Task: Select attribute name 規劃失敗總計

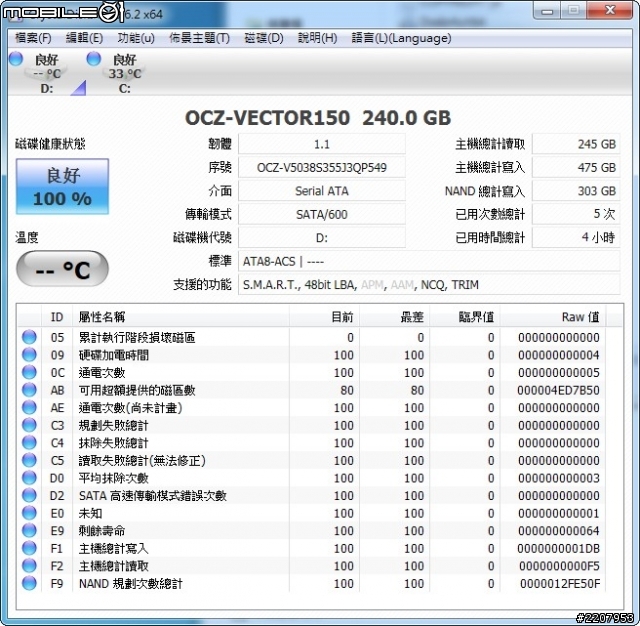Action: tap(113, 425)
